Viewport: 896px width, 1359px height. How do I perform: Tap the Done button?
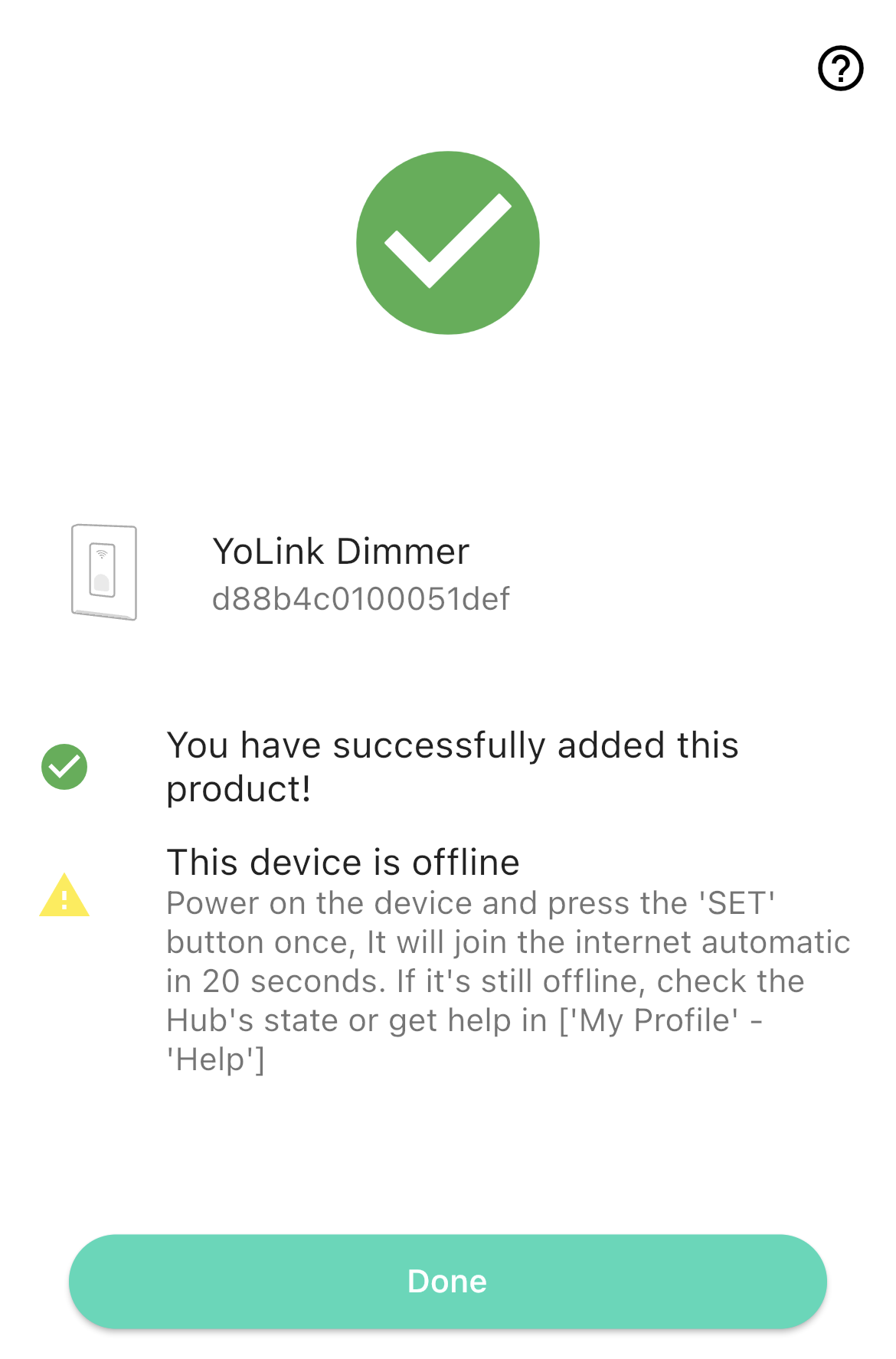[x=448, y=1281]
